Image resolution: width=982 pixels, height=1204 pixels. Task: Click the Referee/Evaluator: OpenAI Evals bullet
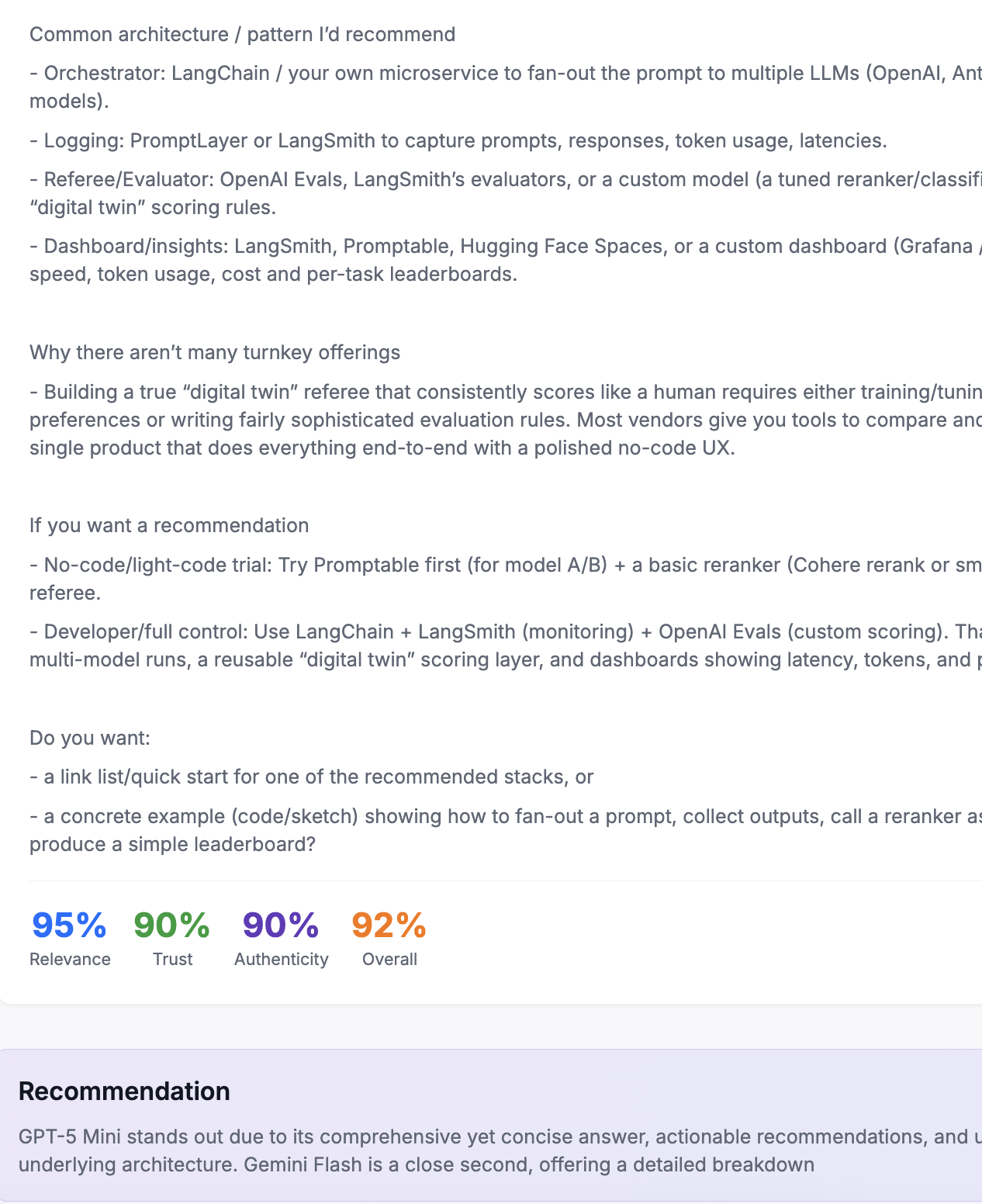(x=506, y=193)
